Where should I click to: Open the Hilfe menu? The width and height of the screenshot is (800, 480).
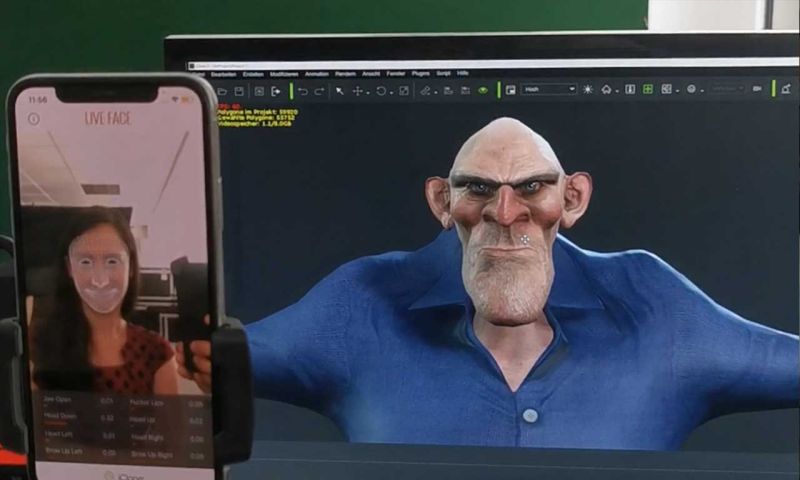(463, 73)
